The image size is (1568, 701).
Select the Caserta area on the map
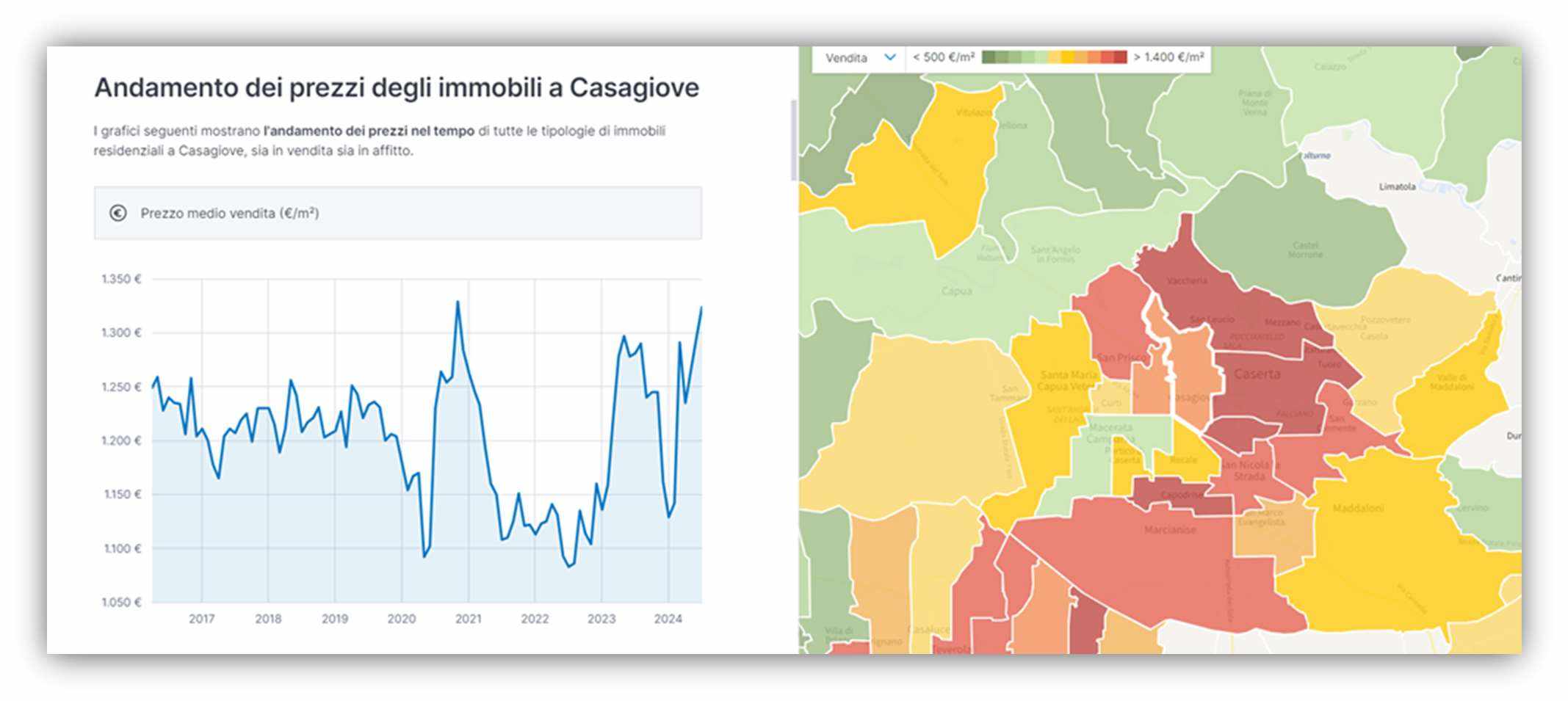click(1257, 374)
